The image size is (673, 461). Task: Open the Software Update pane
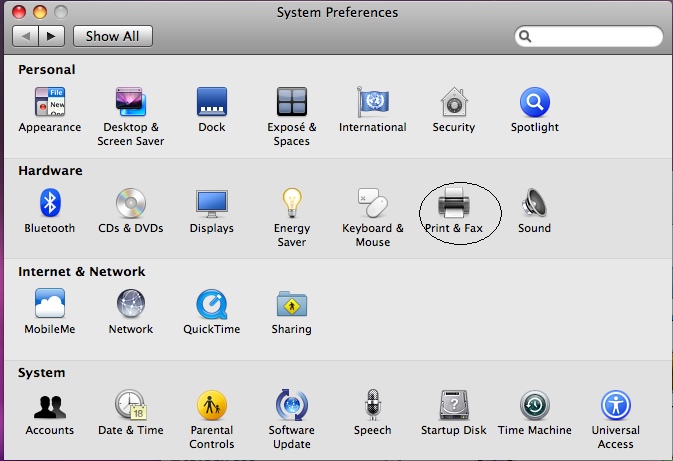pyautogui.click(x=291, y=406)
